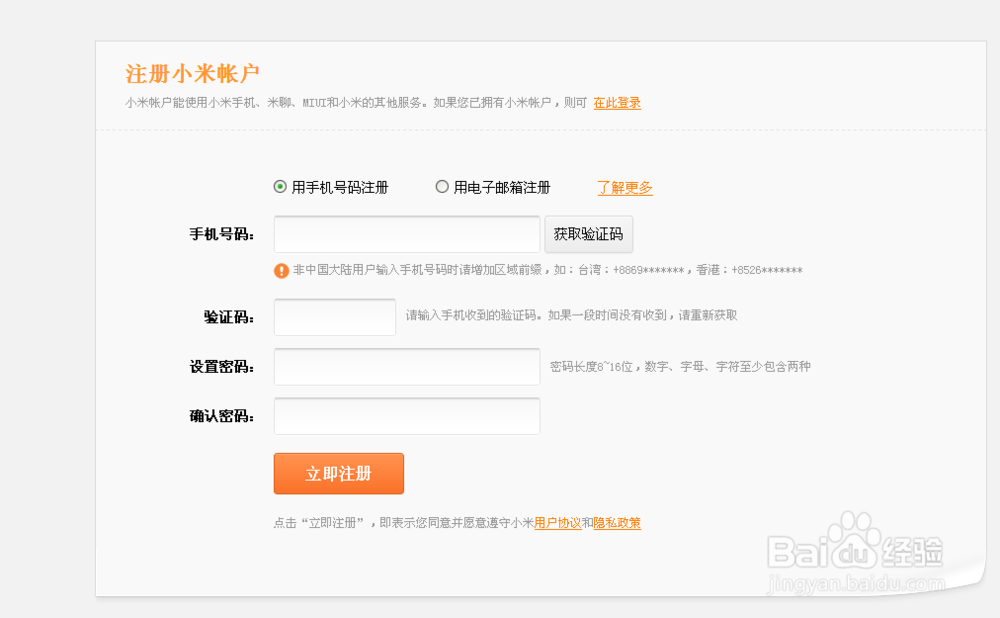Click the 注册小米帐户 heading

click(x=192, y=74)
